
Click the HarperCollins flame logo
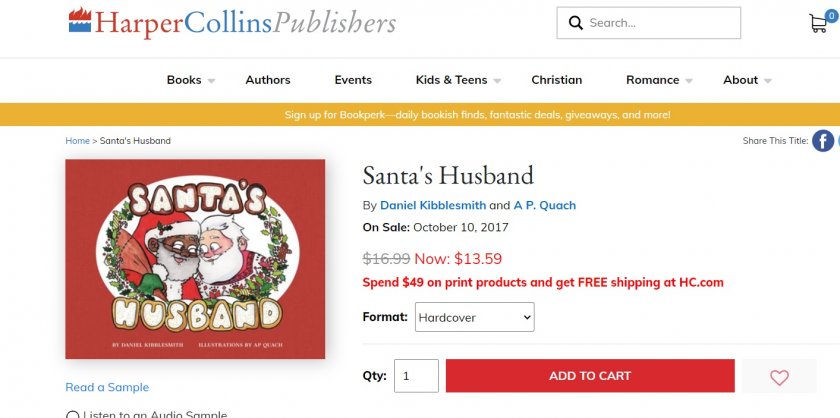pos(80,21)
